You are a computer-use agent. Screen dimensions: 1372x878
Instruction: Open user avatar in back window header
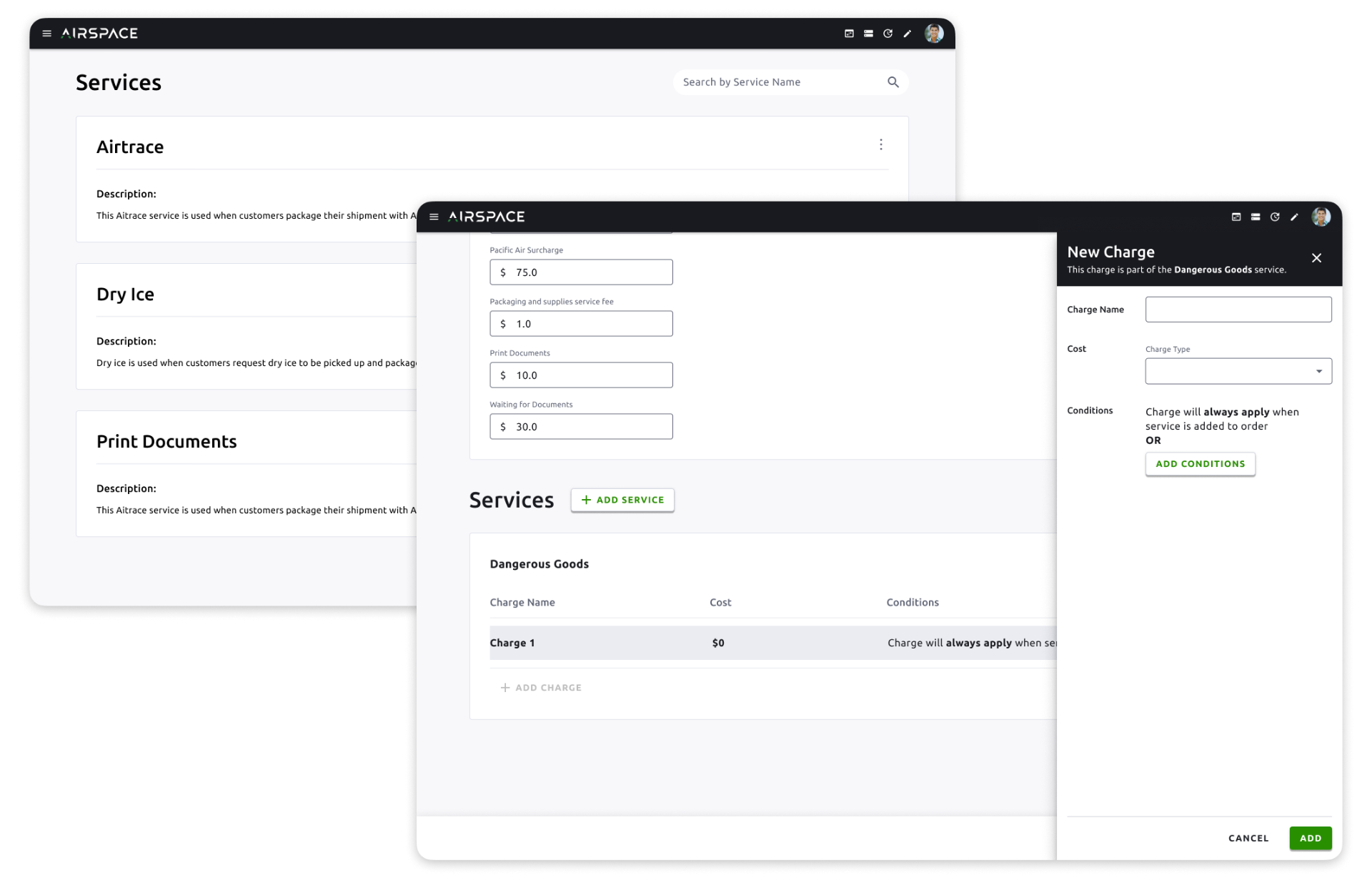[934, 34]
